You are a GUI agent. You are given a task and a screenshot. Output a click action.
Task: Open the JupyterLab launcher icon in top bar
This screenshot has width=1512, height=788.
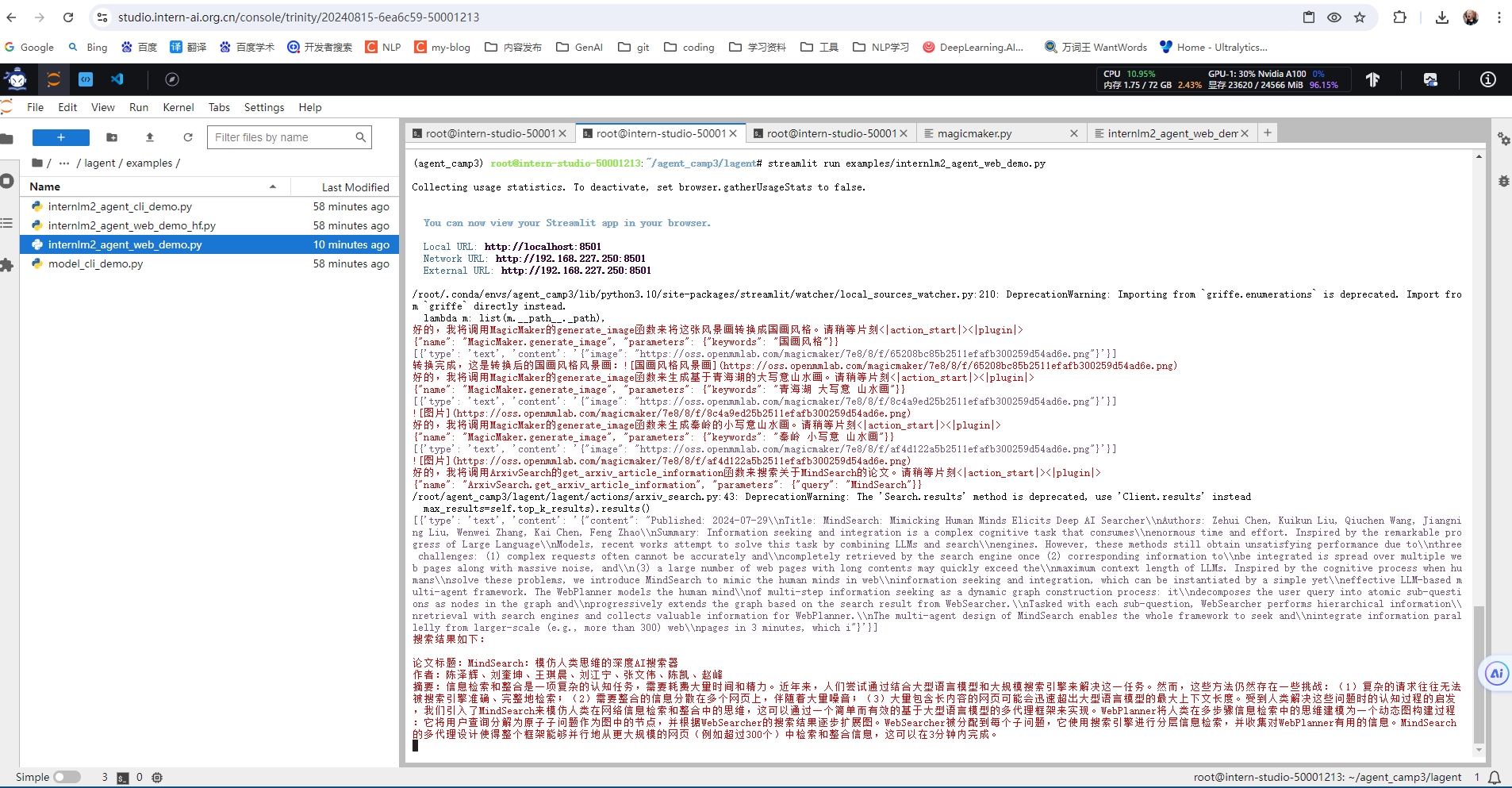pyautogui.click(x=53, y=79)
